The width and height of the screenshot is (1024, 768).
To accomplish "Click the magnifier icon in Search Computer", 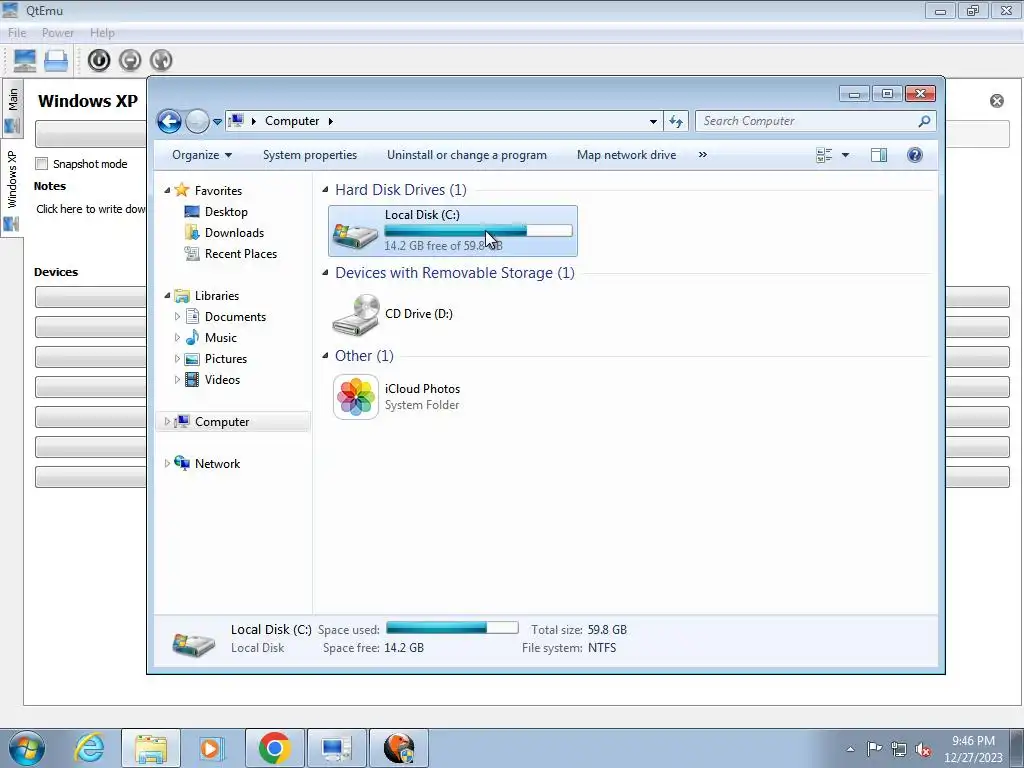I will coord(924,121).
